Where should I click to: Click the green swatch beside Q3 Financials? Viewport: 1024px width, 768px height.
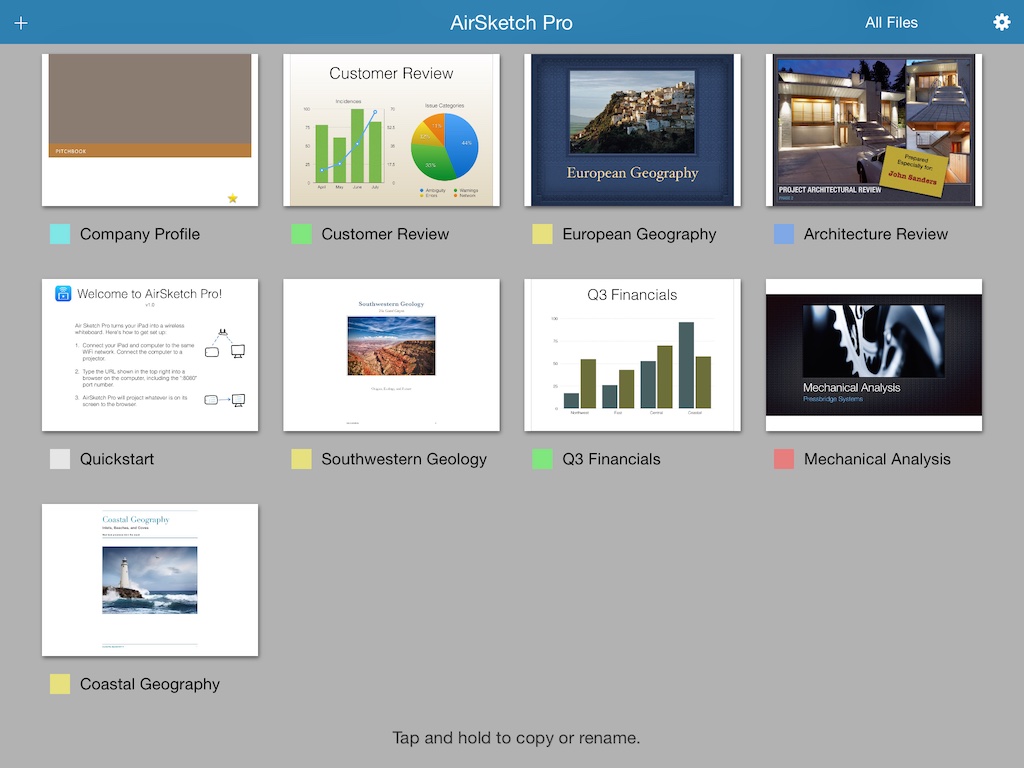click(x=542, y=459)
